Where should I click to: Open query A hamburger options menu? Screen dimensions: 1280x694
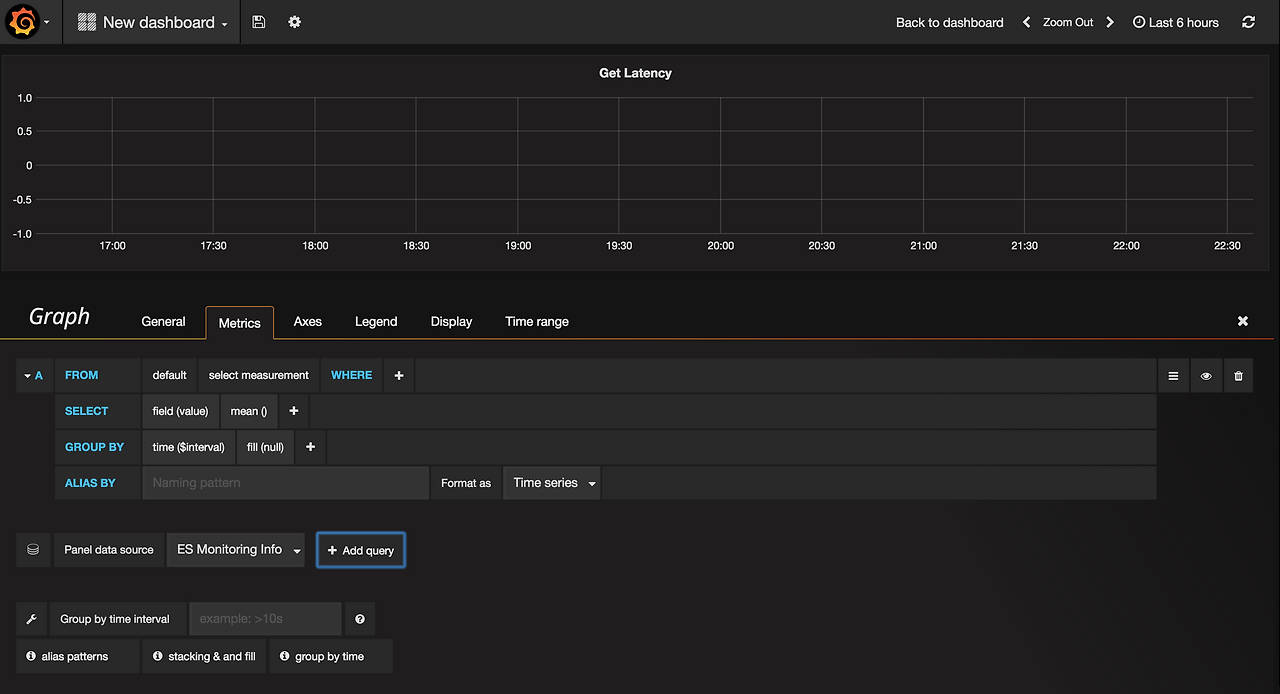point(1173,376)
